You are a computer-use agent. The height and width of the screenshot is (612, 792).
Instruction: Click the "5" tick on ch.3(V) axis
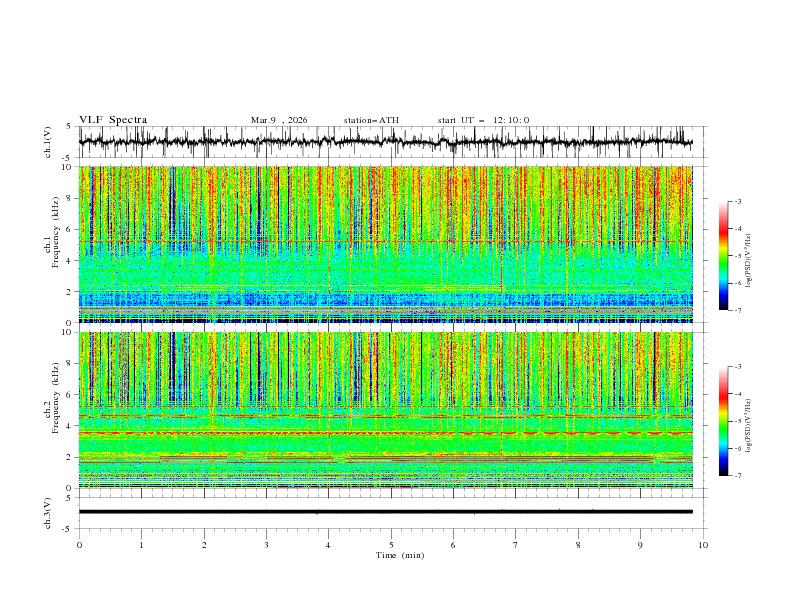(69, 497)
